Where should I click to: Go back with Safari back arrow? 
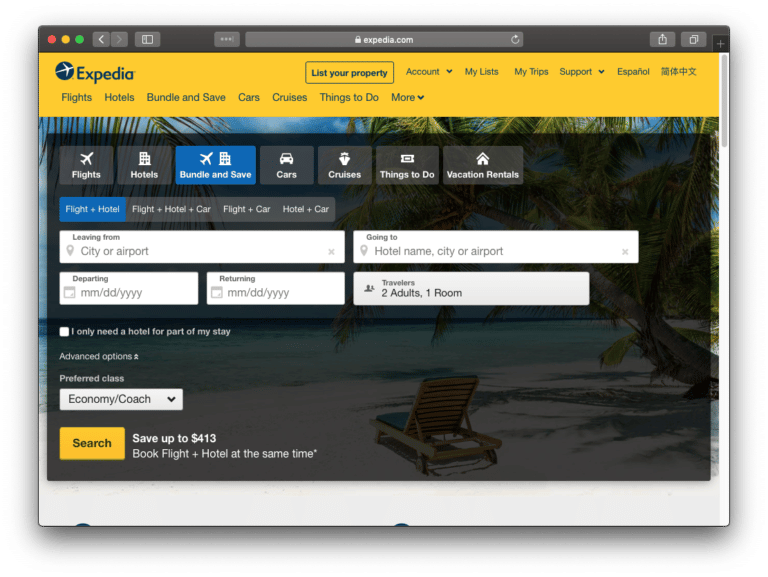[x=101, y=39]
